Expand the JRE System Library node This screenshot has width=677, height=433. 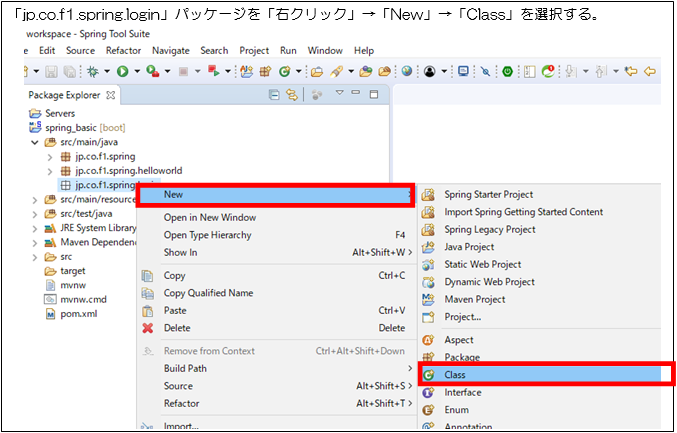36,228
